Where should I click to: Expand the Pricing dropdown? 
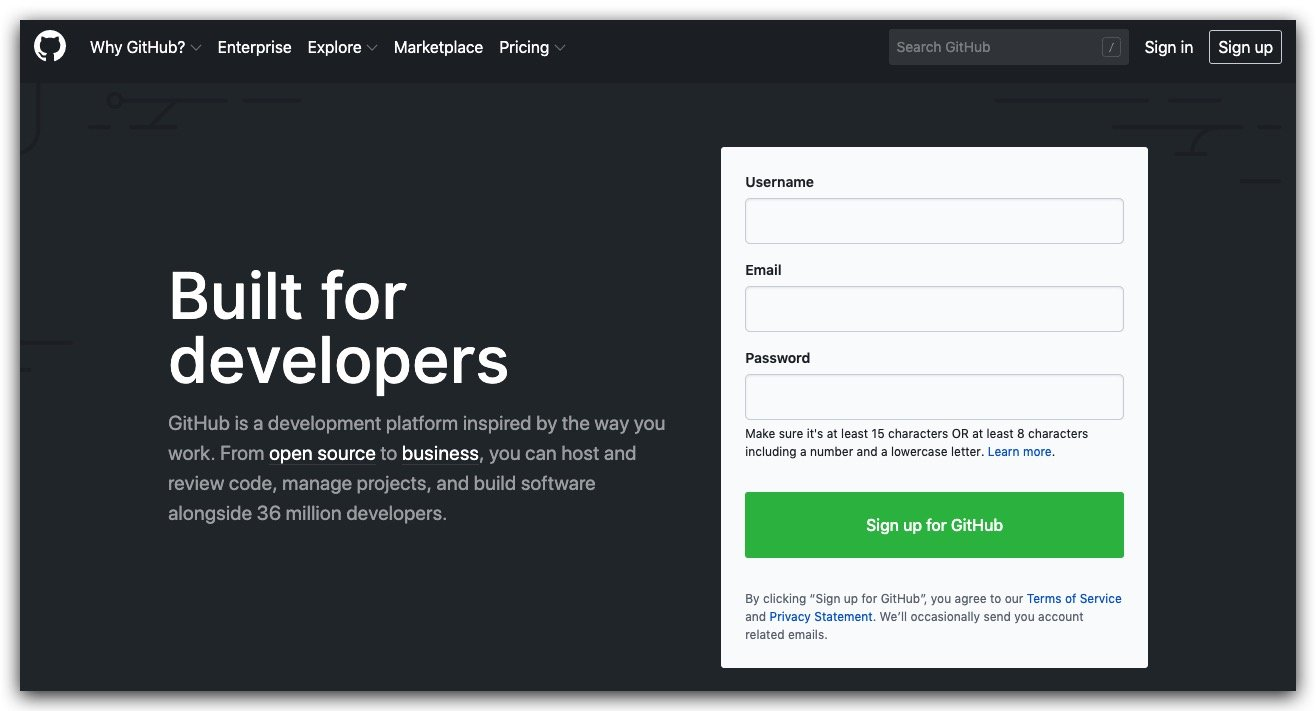pos(532,47)
